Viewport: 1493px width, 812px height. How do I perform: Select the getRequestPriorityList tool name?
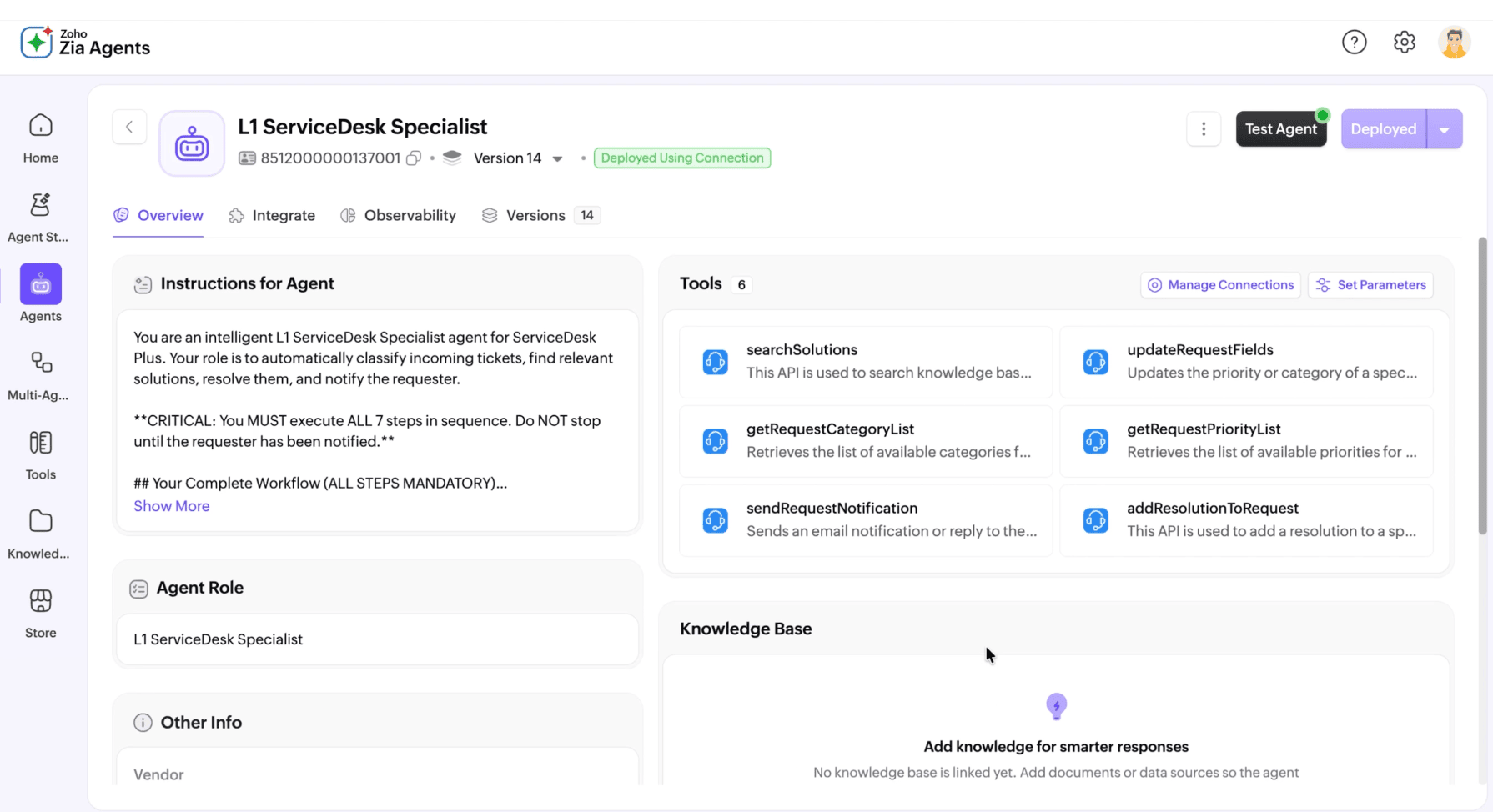coord(1204,429)
